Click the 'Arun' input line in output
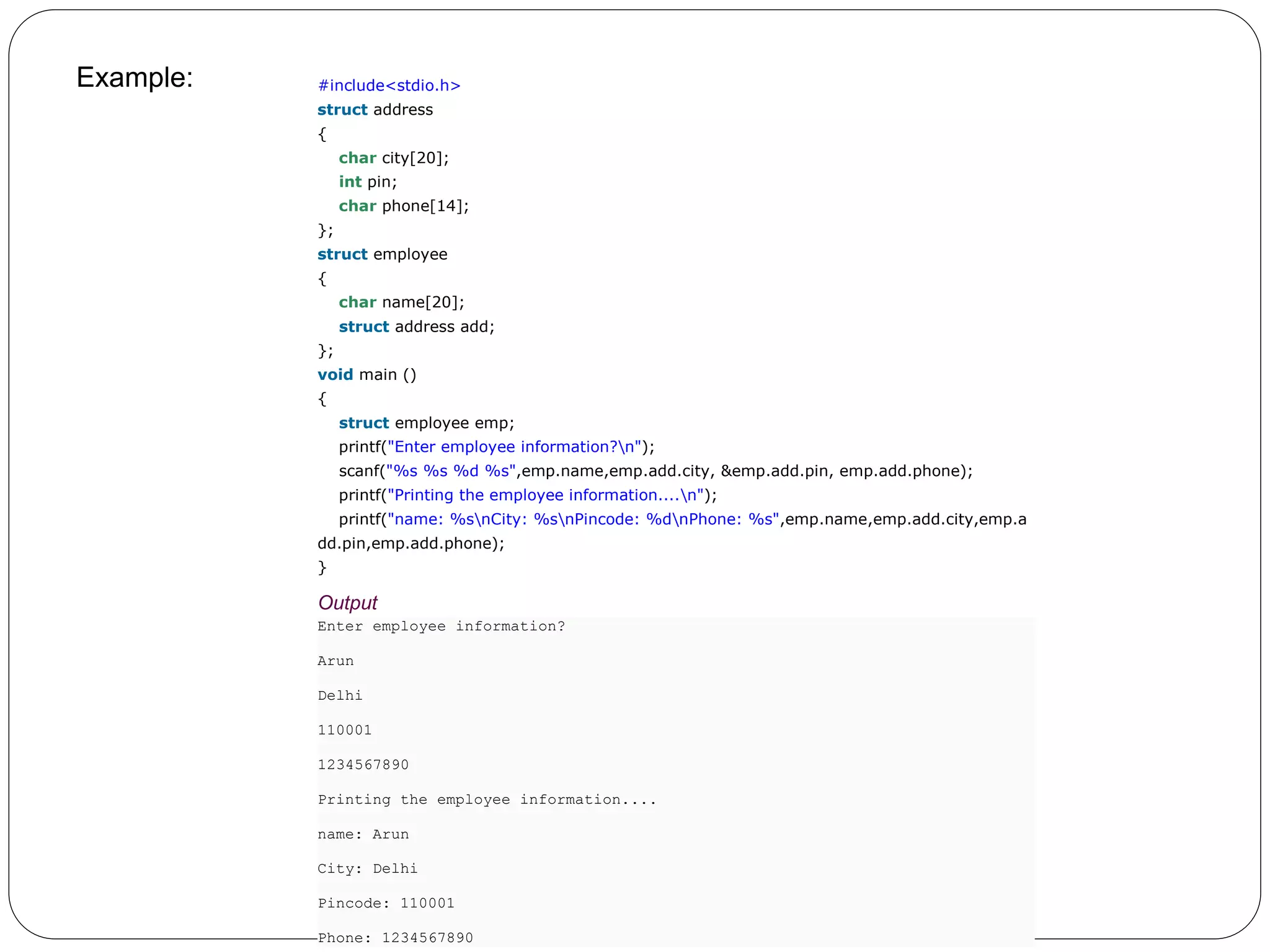This screenshot has width=1270, height=952. point(335,661)
